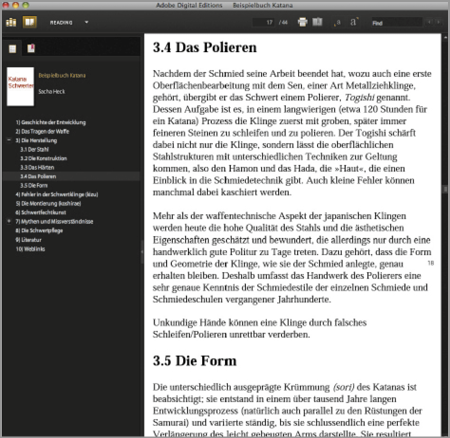The height and width of the screenshot is (438, 450).
Task: Click the 3.4 Das Polieren heading
Action: pos(205,47)
